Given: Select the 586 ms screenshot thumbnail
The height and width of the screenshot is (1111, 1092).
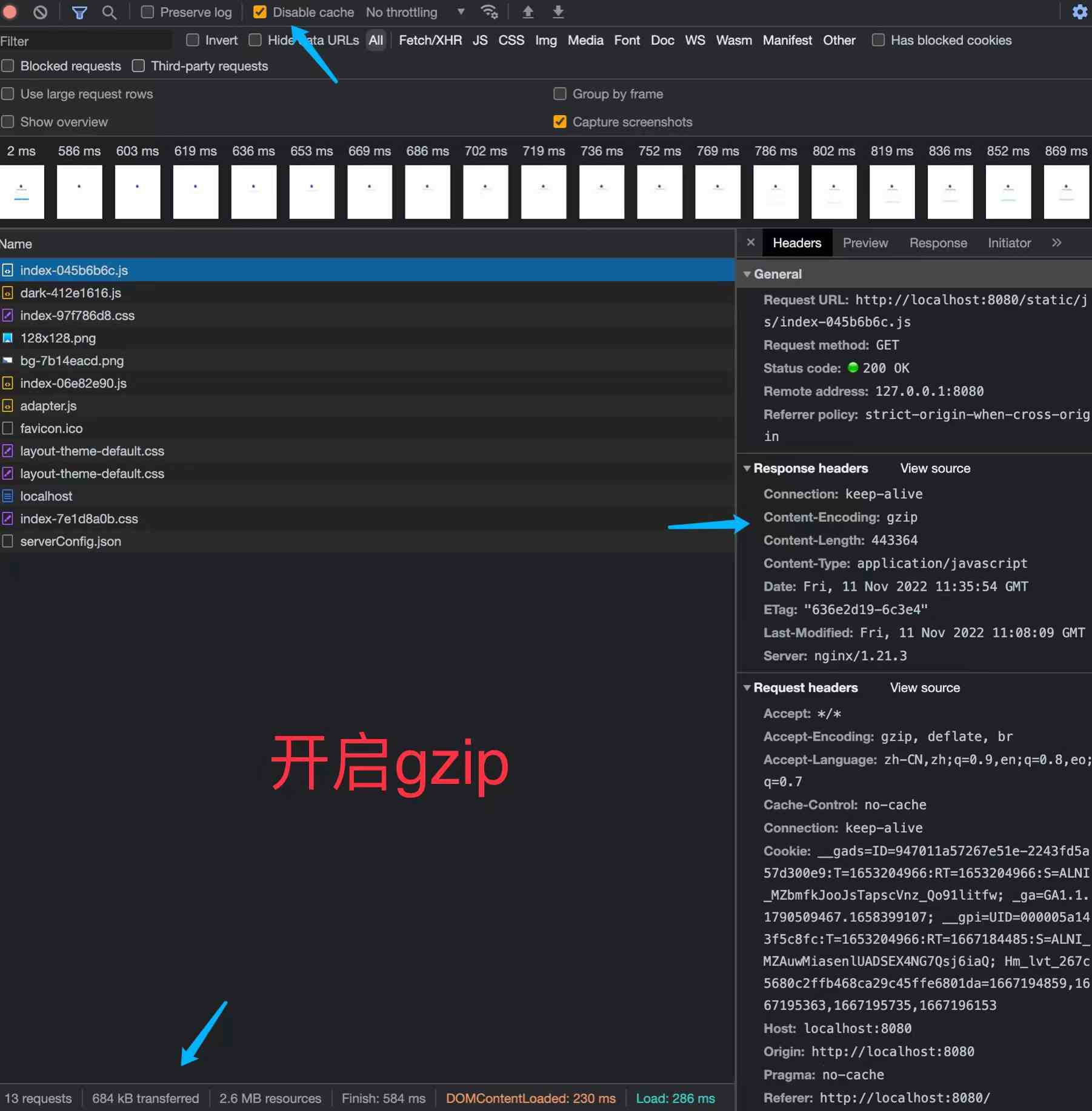Looking at the screenshot, I should click(x=79, y=191).
